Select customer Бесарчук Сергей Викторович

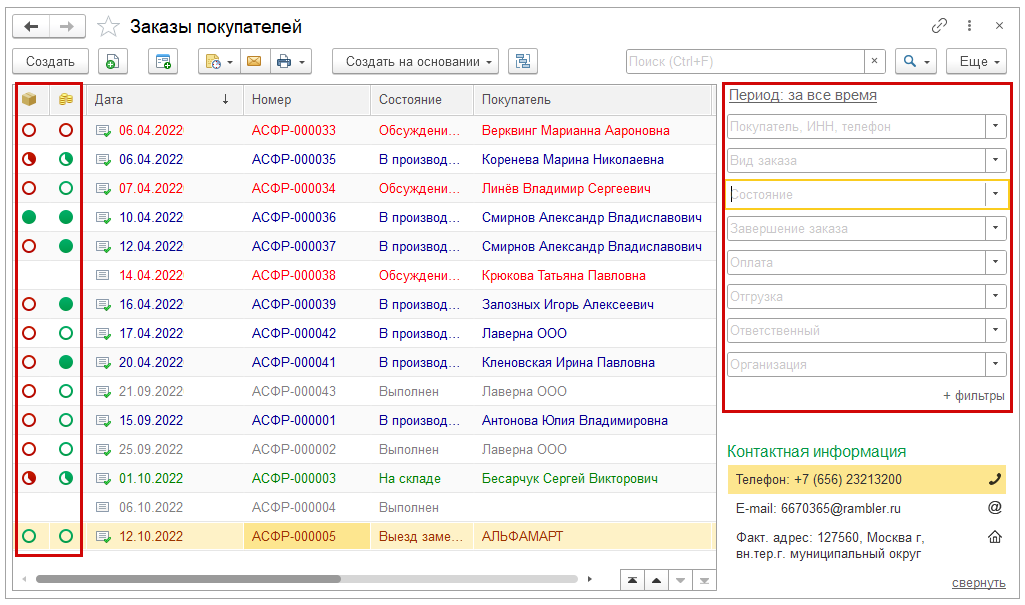[x=569, y=478]
